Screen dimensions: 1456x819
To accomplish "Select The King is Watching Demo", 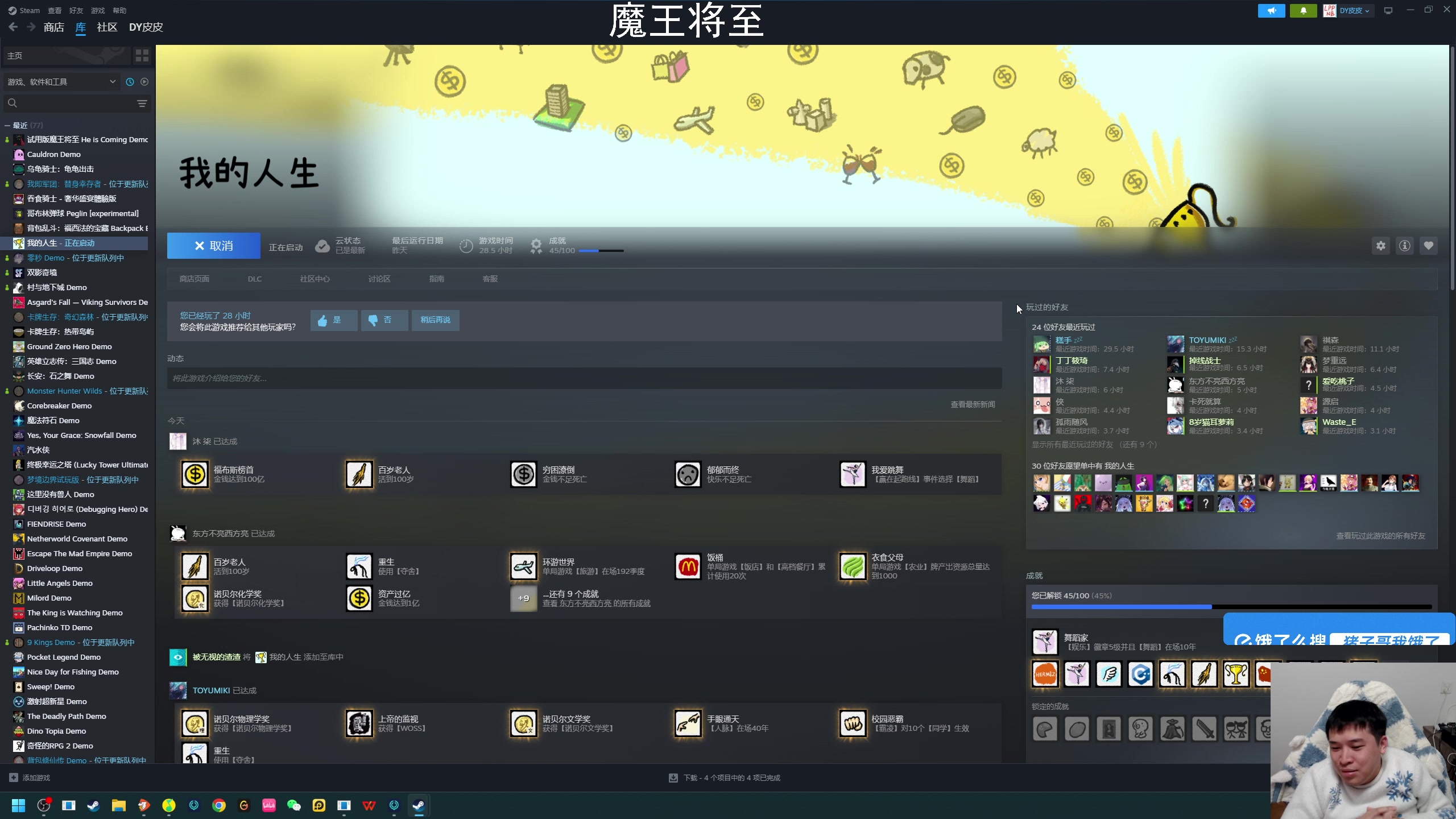I will point(75,613).
